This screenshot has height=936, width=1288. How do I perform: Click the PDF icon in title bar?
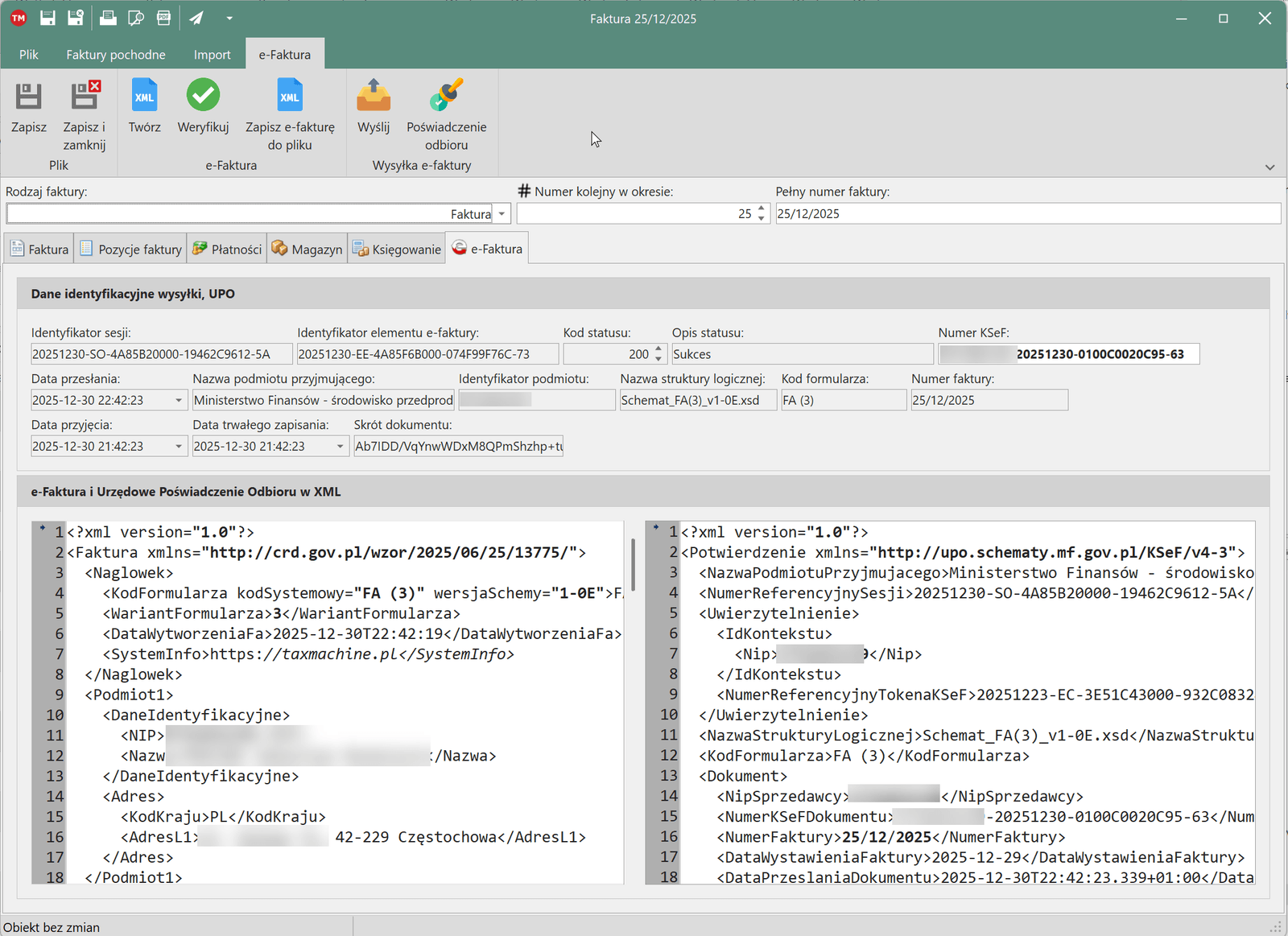(163, 18)
